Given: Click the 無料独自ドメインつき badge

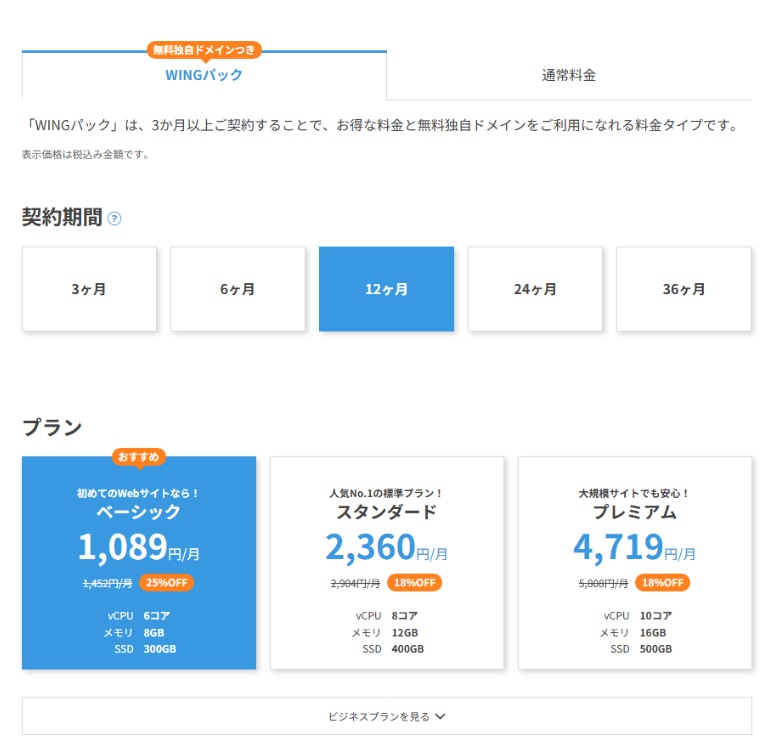Looking at the screenshot, I should pyautogui.click(x=204, y=50).
